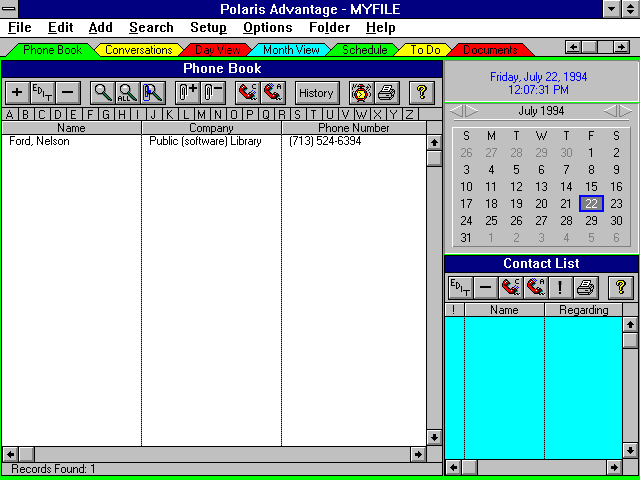Image resolution: width=640 pixels, height=480 pixels.
Task: Switch to the Month View tab
Action: [x=291, y=50]
